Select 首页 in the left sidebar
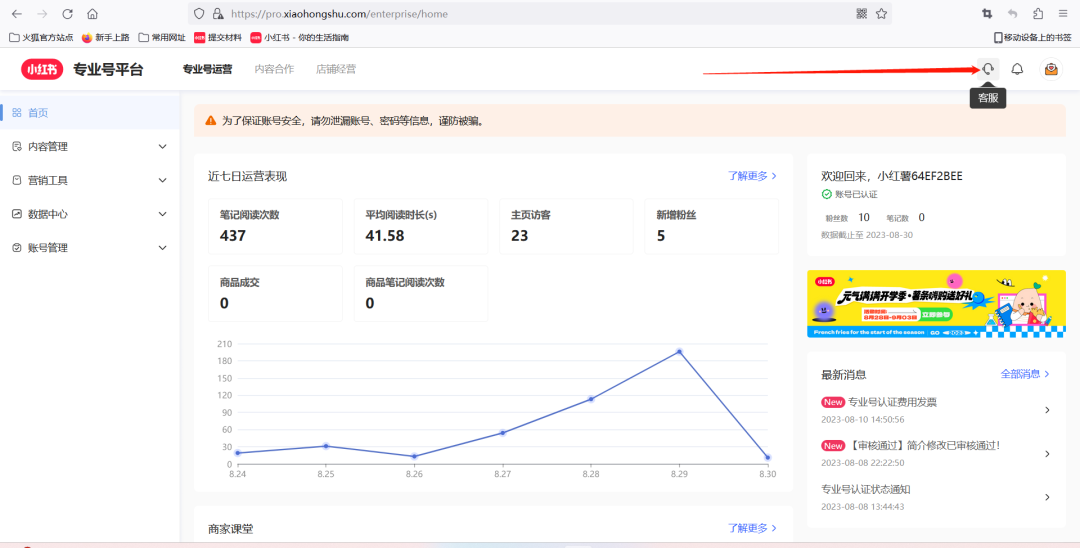 click(x=38, y=113)
